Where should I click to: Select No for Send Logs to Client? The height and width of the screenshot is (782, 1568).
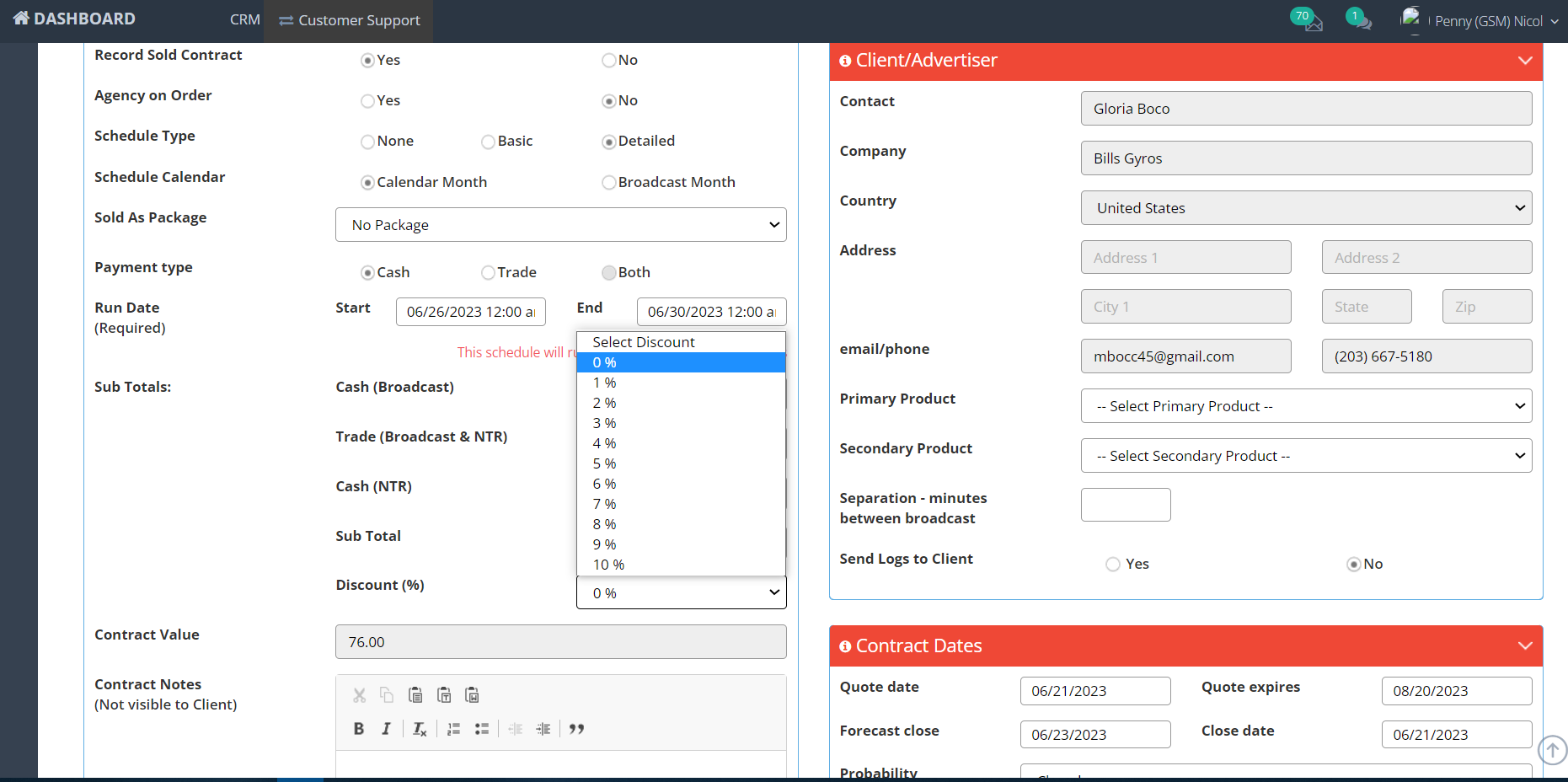click(1354, 565)
